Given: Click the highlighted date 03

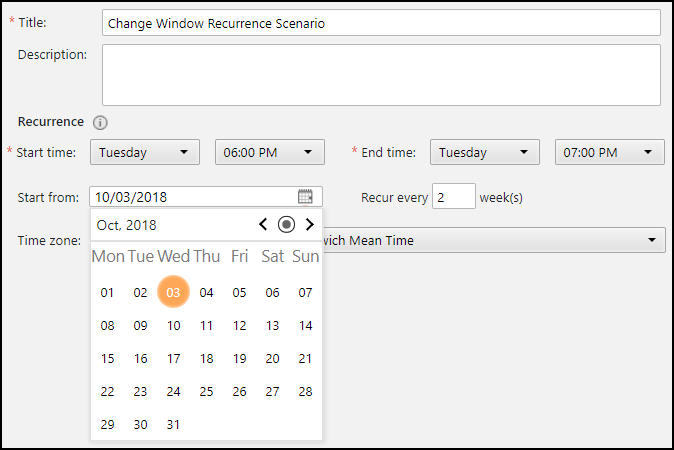Looking at the screenshot, I should 174,293.
